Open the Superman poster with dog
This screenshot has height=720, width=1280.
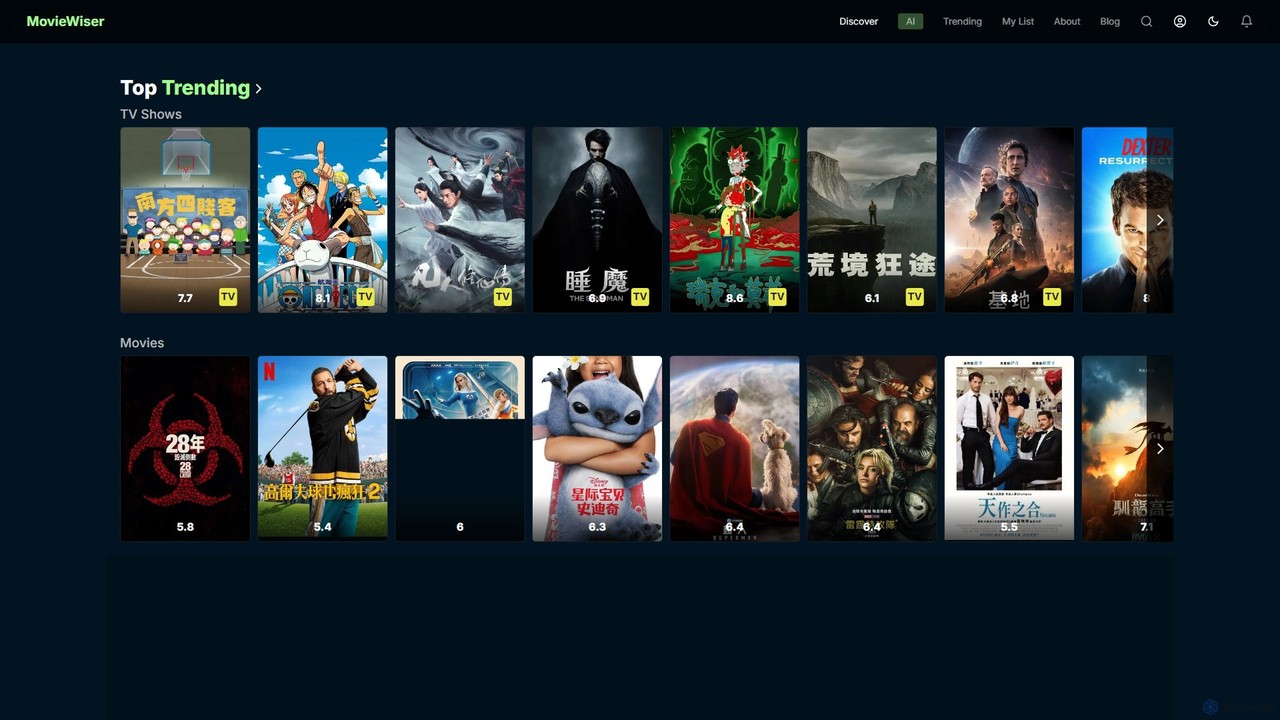(734, 449)
